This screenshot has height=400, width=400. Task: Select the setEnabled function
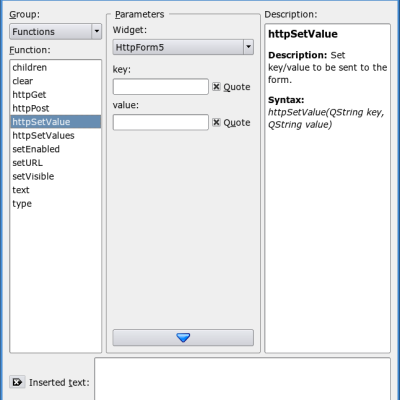pos(55,149)
